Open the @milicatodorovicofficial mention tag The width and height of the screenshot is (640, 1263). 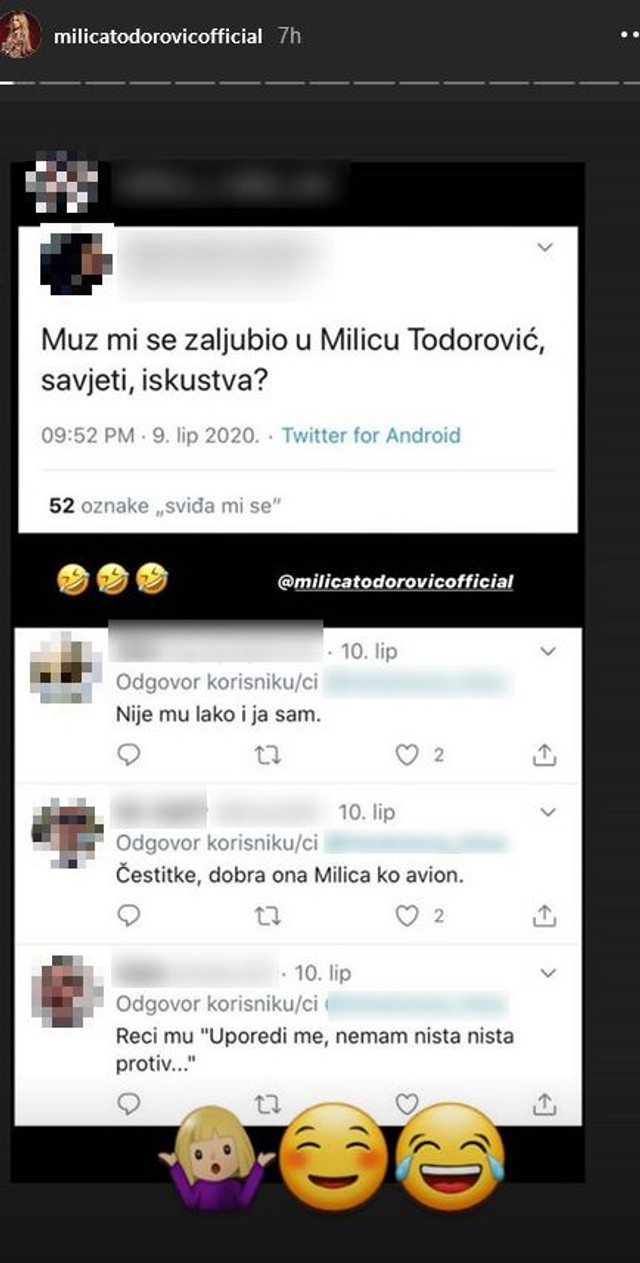394,581
